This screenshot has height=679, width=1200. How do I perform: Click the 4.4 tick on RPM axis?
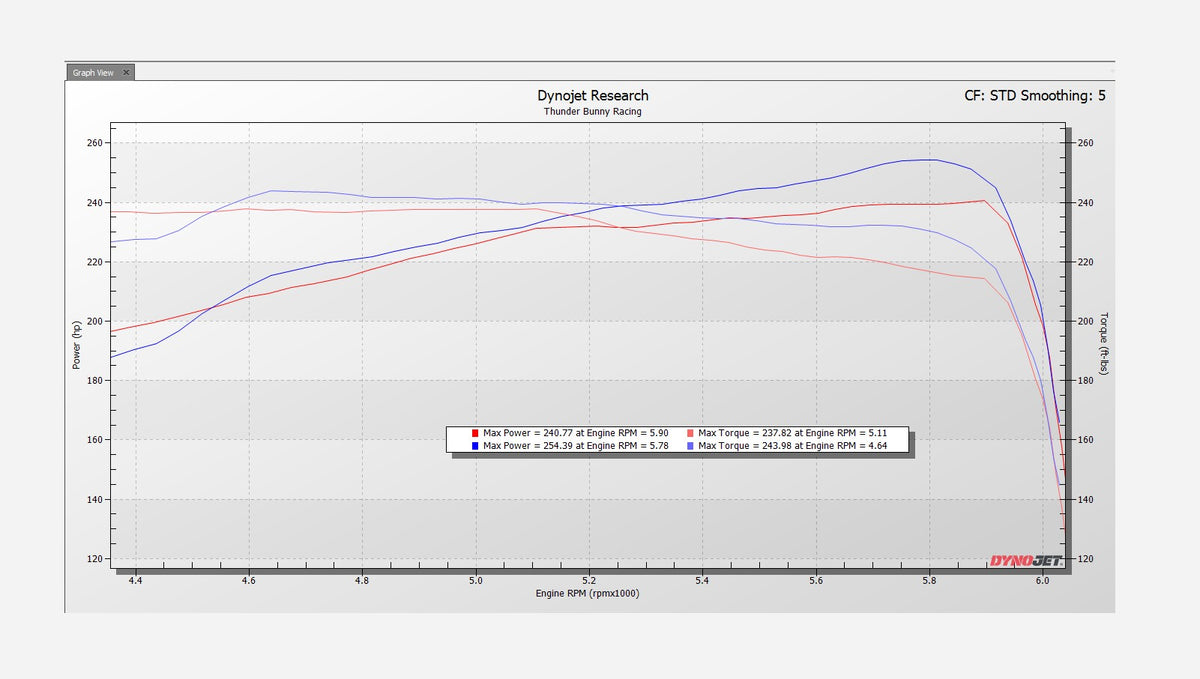coord(135,580)
